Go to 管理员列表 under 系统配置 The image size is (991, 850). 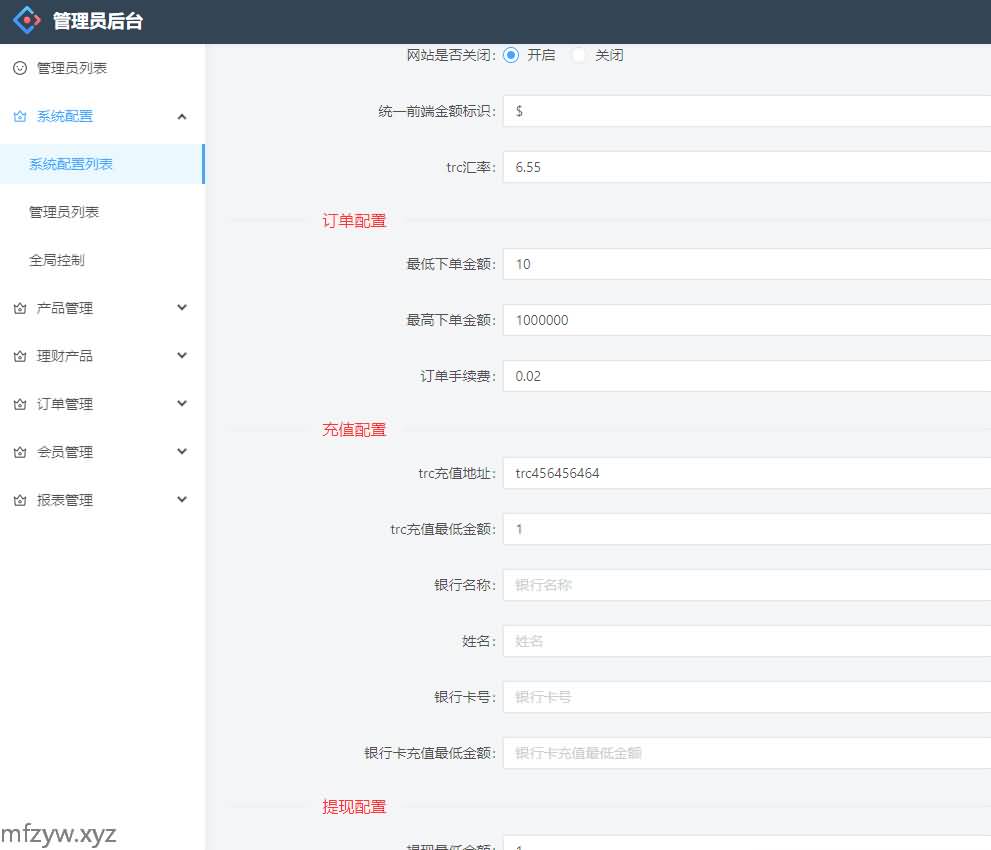pos(64,212)
